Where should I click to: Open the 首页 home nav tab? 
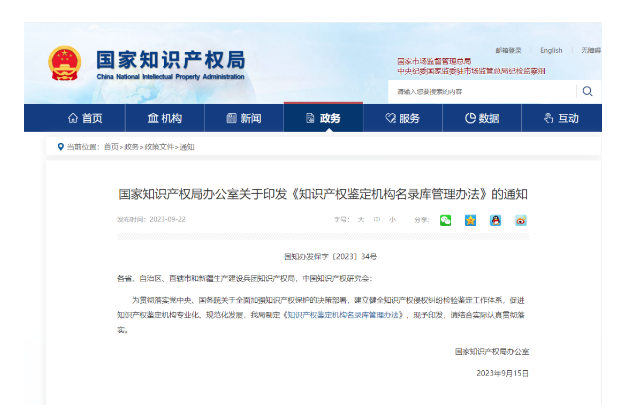(85, 118)
